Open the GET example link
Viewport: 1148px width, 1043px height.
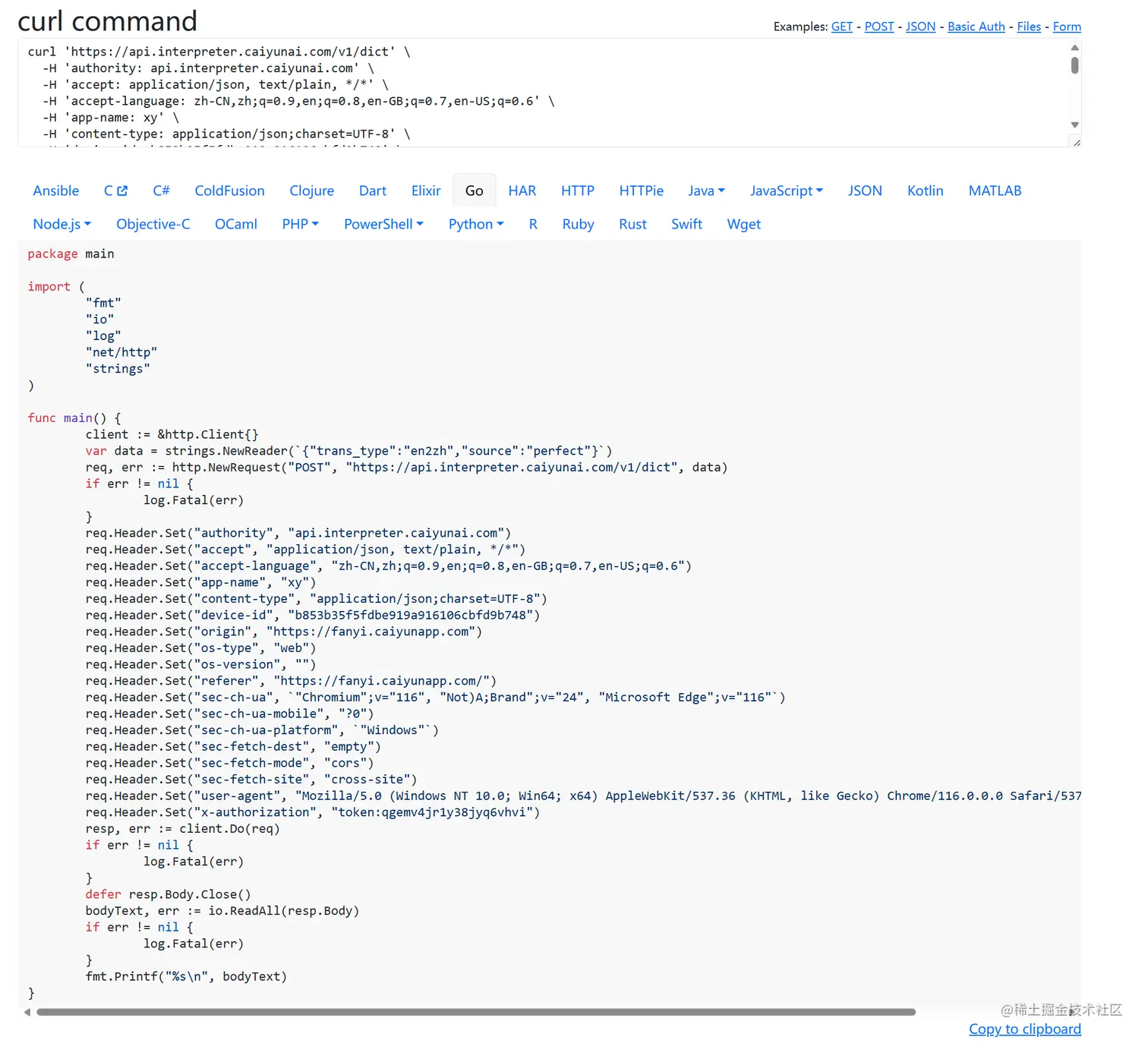click(841, 27)
